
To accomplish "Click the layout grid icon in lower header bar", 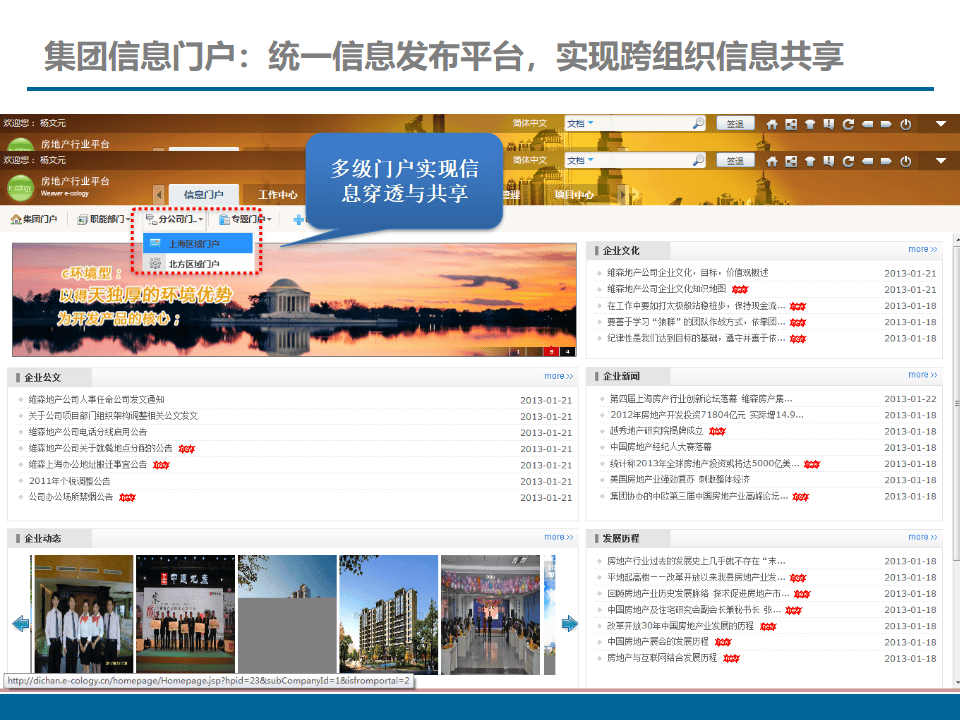I will point(791,161).
